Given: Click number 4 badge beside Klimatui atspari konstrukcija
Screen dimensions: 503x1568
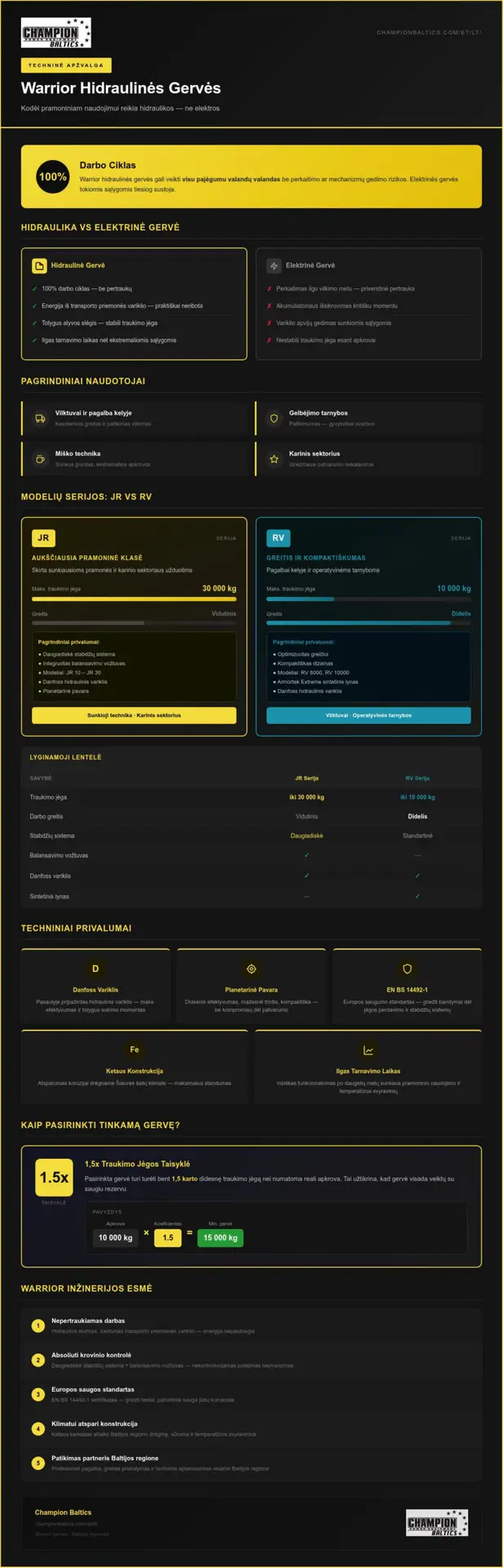Looking at the screenshot, I should 38,1428.
